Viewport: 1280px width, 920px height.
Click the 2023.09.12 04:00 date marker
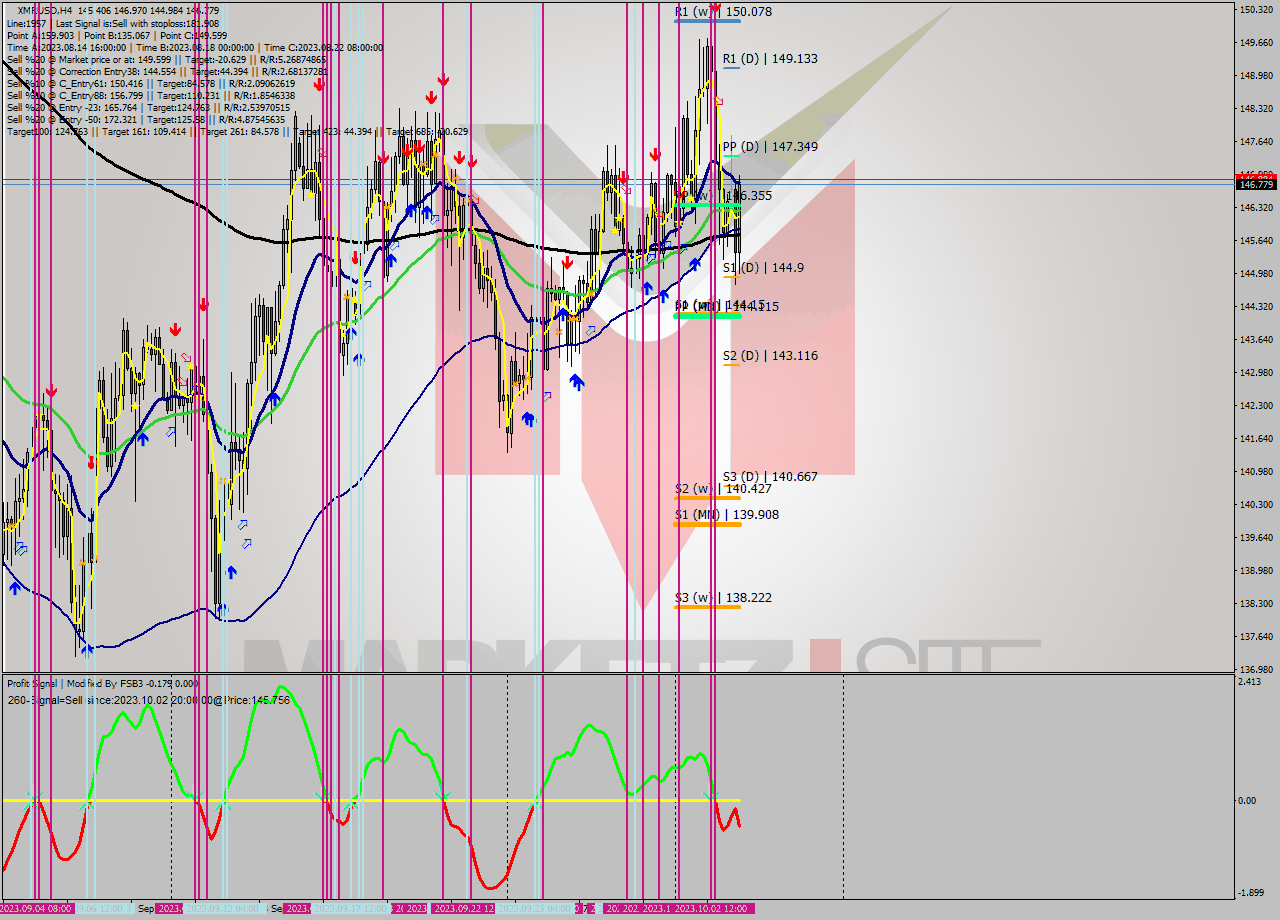pyautogui.click(x=224, y=908)
